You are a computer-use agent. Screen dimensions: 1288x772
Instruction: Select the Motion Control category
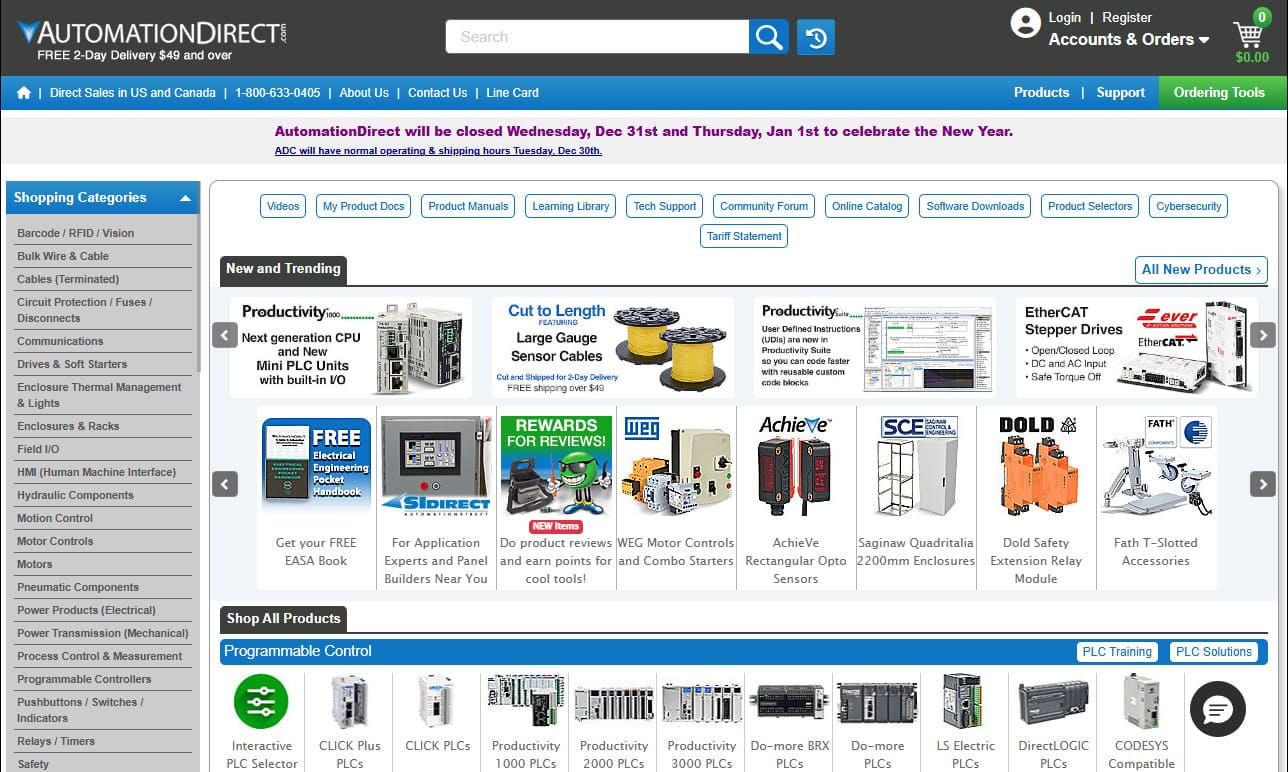click(54, 518)
